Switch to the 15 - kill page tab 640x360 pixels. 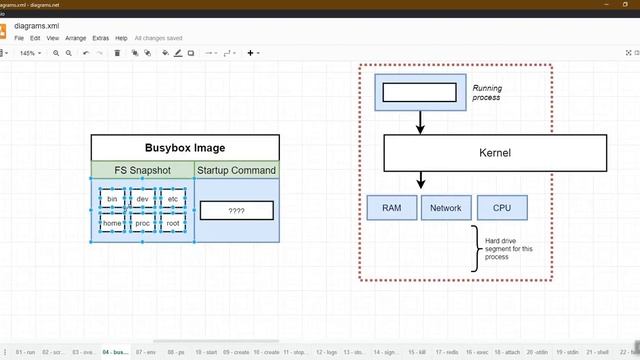coord(417,352)
